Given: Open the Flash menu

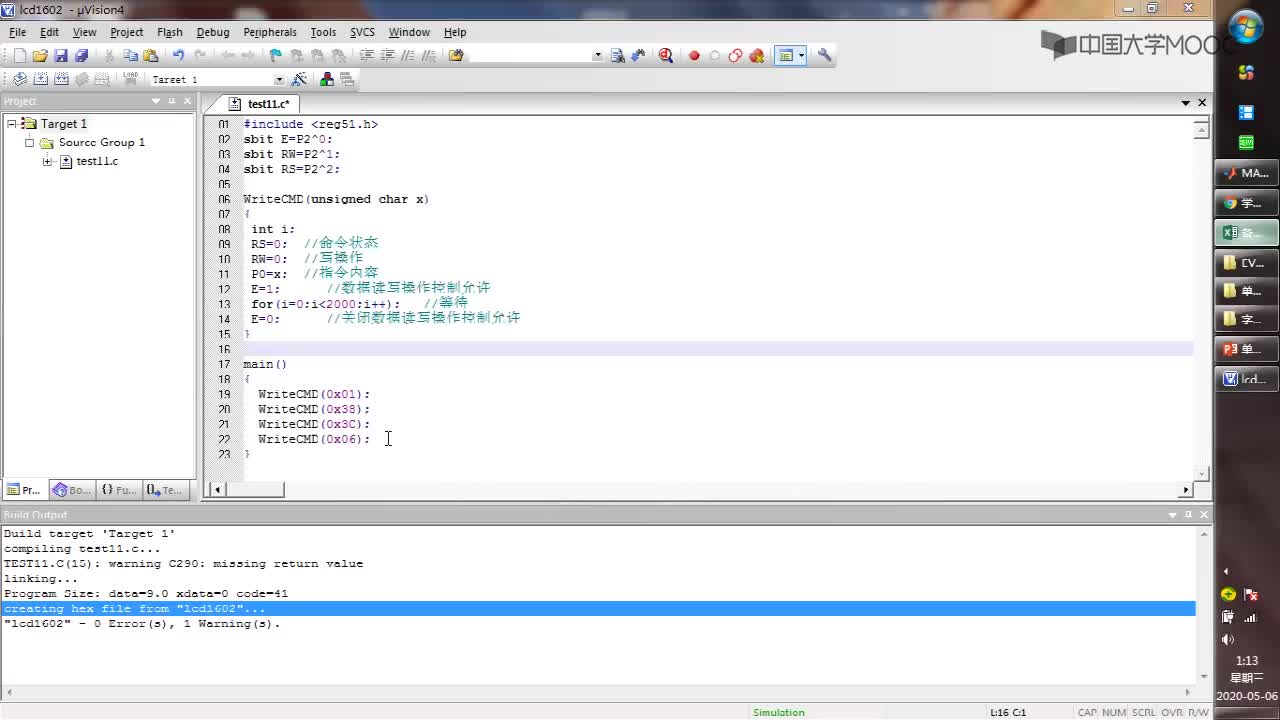Looking at the screenshot, I should (x=170, y=32).
